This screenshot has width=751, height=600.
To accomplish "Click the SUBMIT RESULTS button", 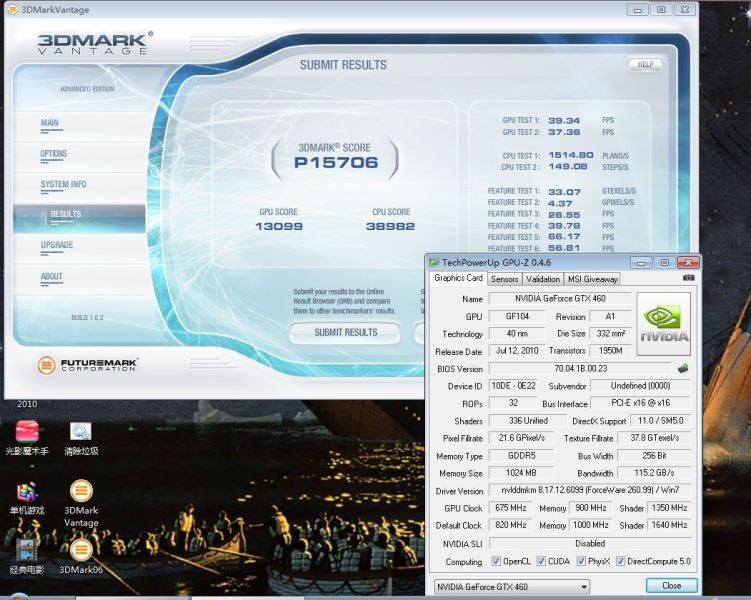I will coord(346,332).
